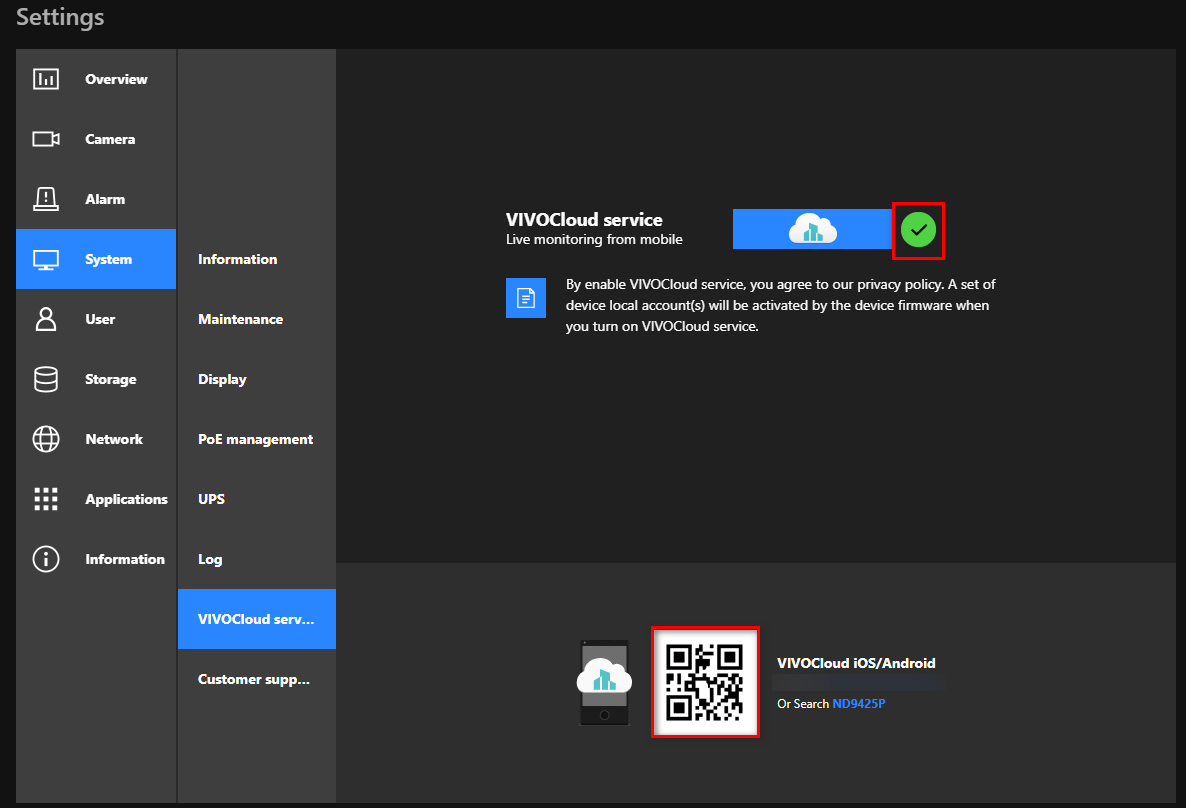This screenshot has width=1186, height=808.
Task: Click the Storage database icon
Action: 46,379
